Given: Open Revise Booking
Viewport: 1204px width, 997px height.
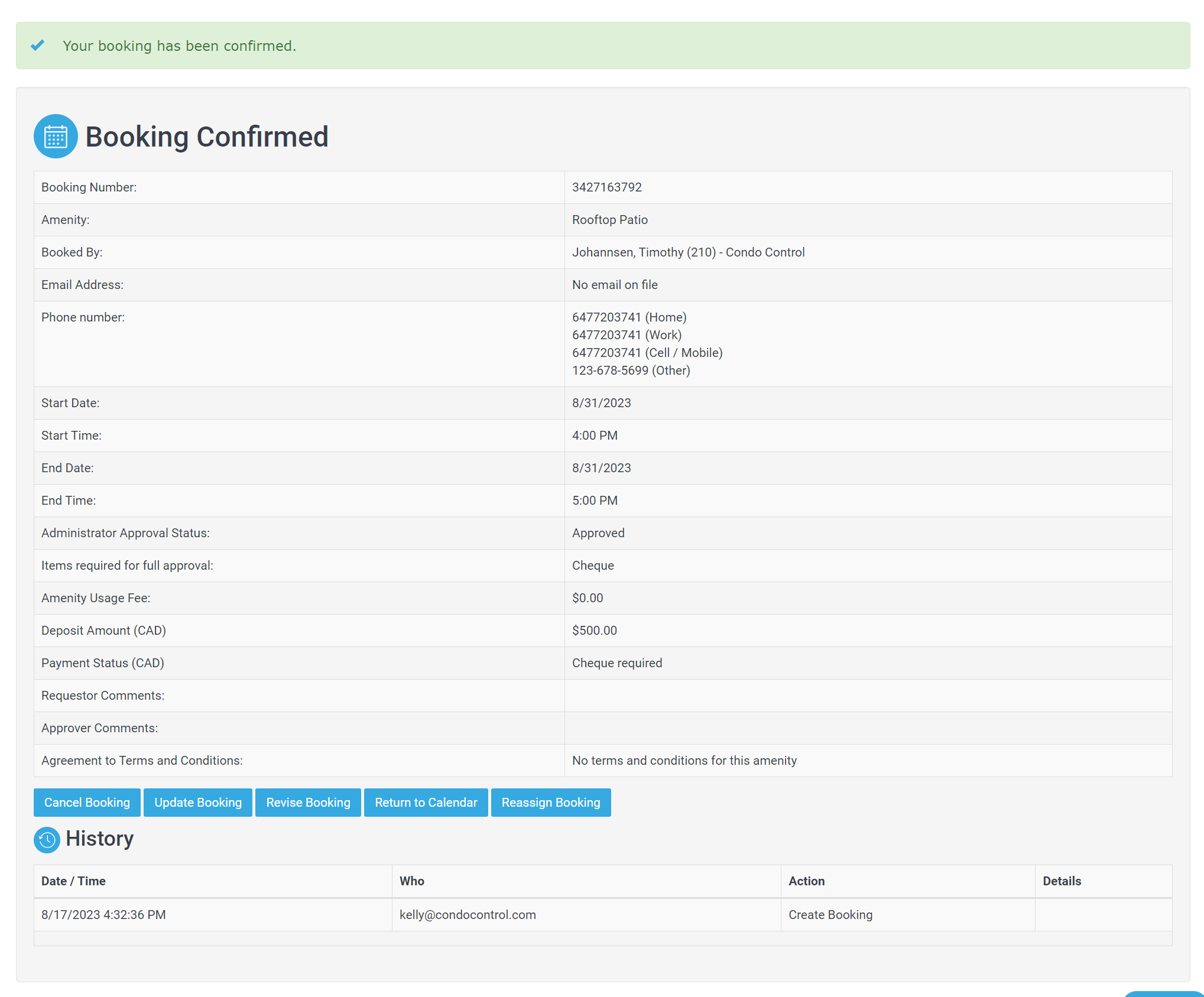Looking at the screenshot, I should tap(308, 803).
